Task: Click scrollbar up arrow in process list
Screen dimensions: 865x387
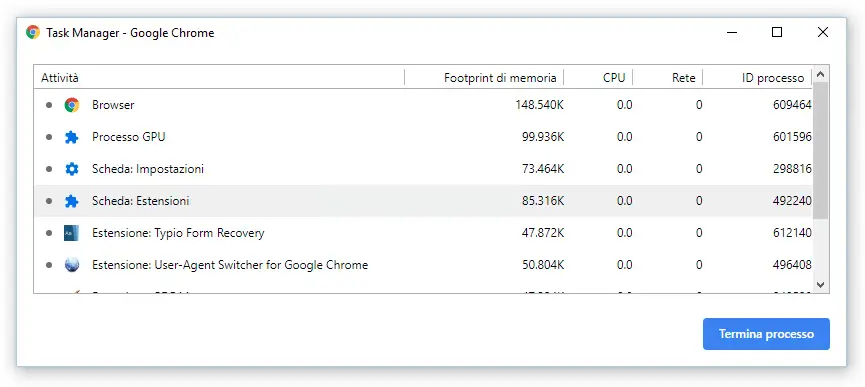Action: (820, 74)
